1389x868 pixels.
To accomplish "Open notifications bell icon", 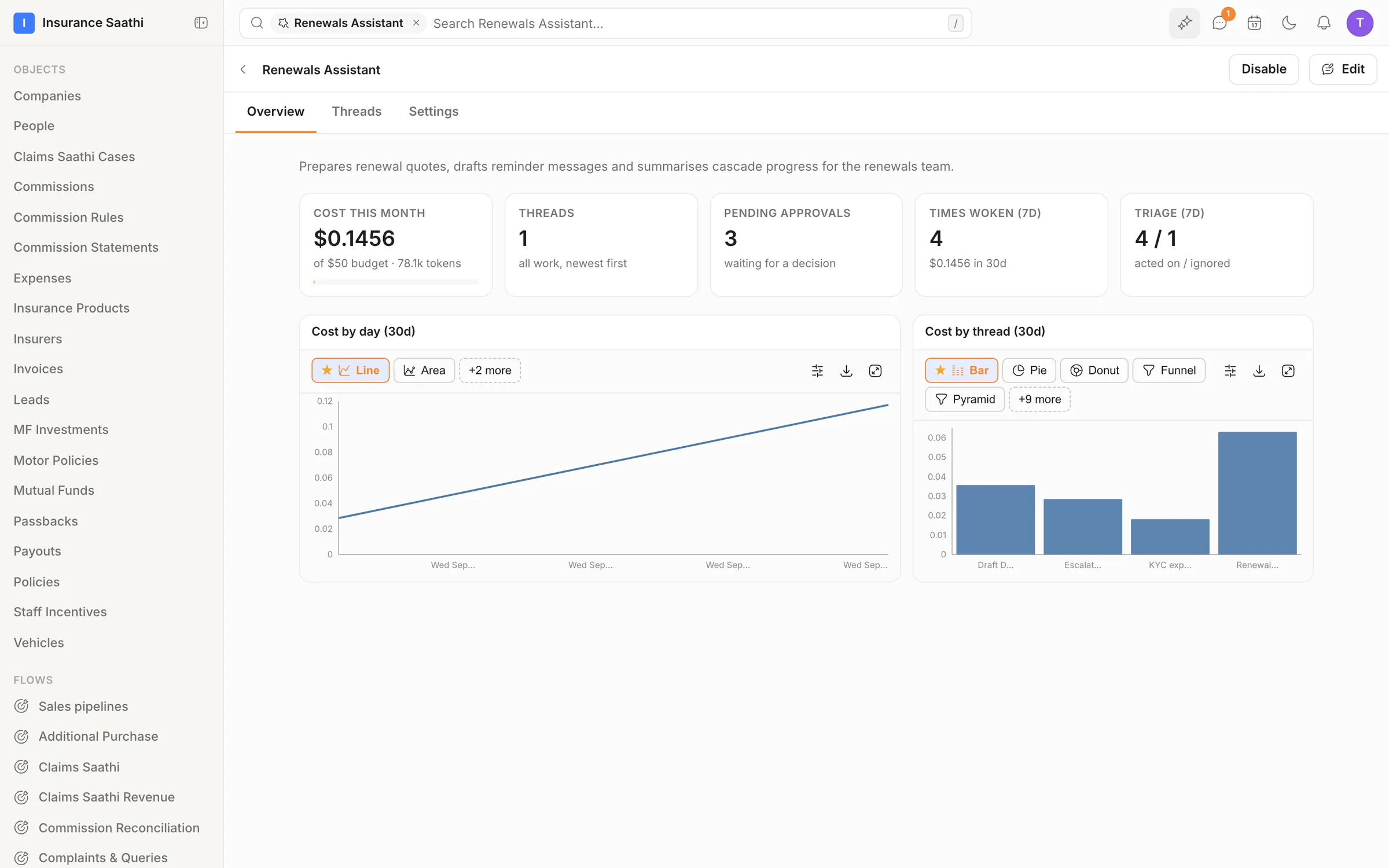I will [x=1324, y=23].
